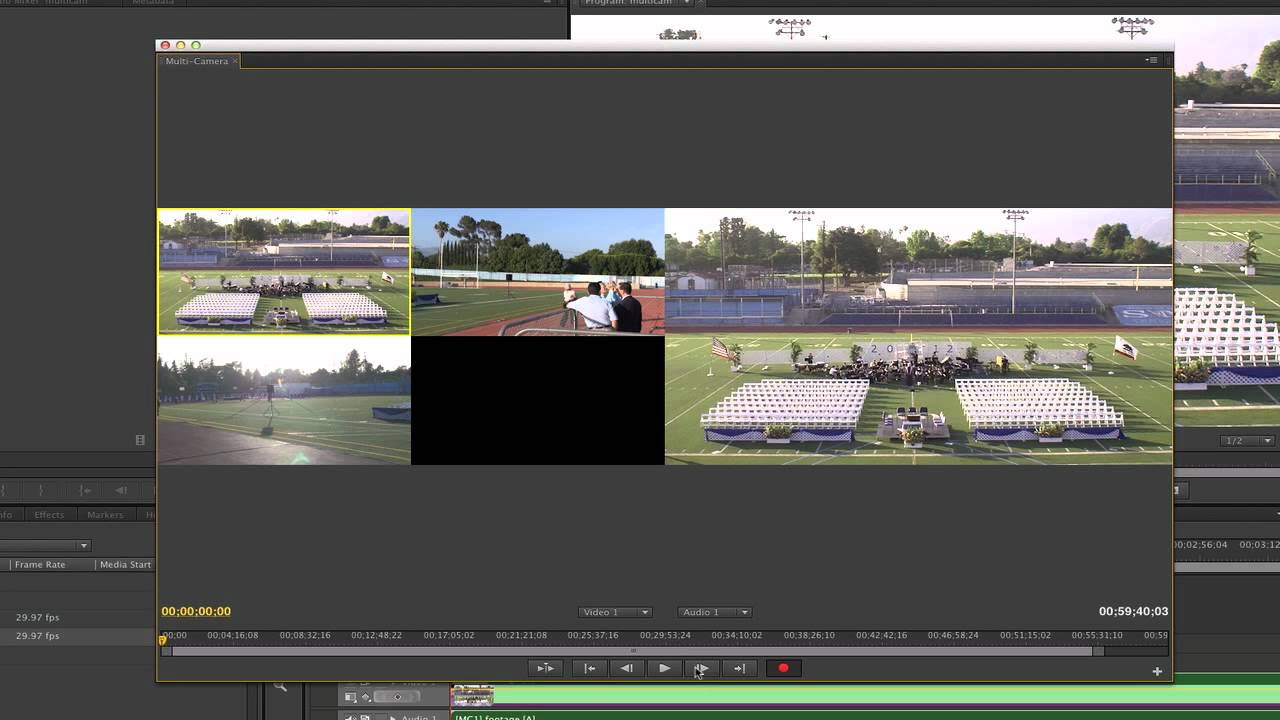Click the large multi-camera output preview

coord(918,336)
